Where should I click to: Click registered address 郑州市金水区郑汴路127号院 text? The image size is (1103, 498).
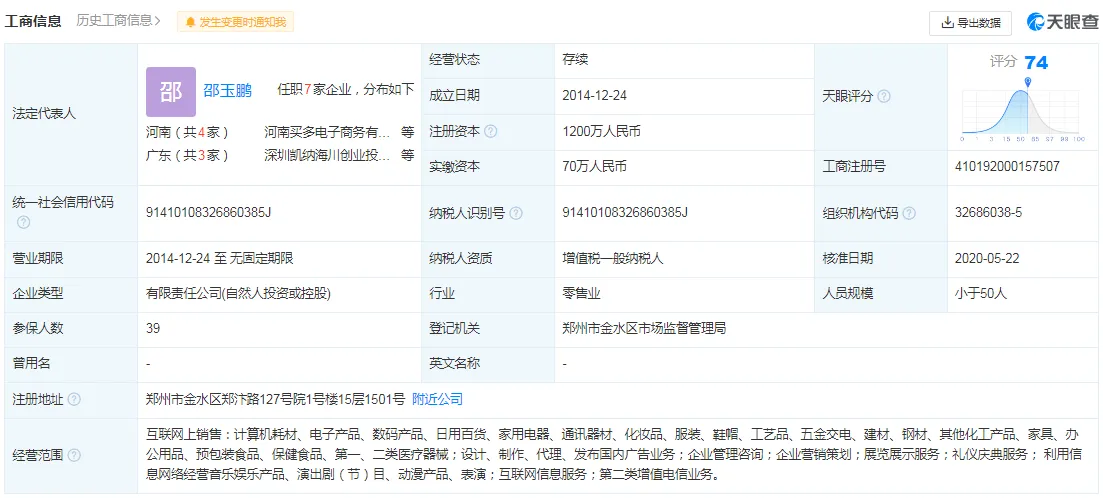point(275,400)
